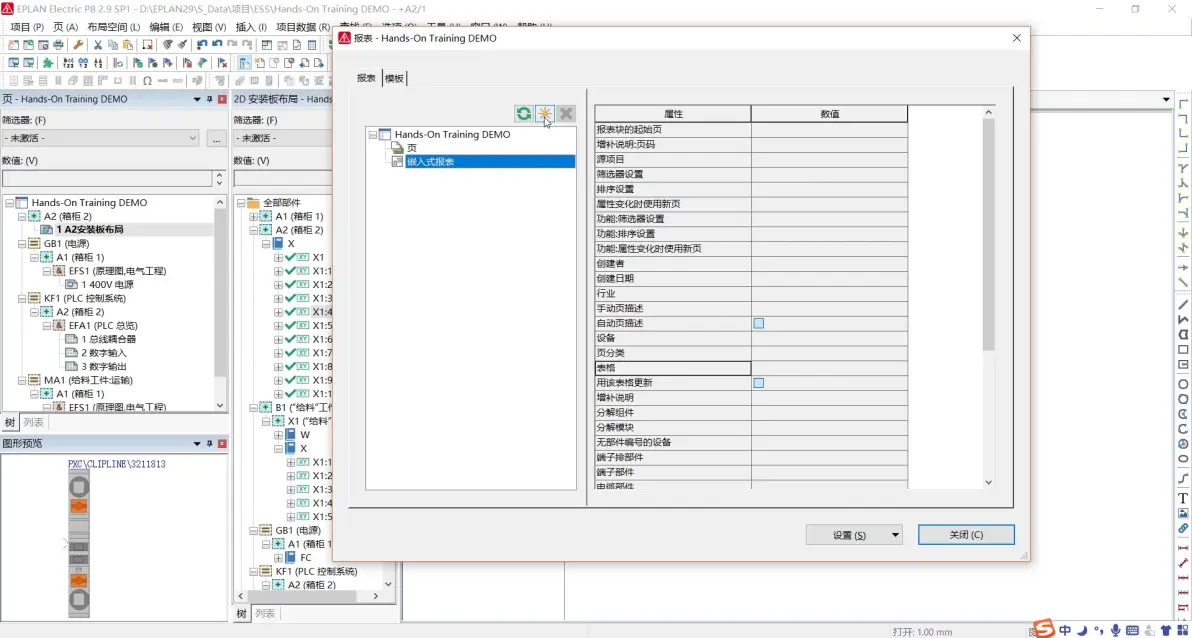
Task: Select the Text T tool in right toolbar
Action: tap(1183, 498)
